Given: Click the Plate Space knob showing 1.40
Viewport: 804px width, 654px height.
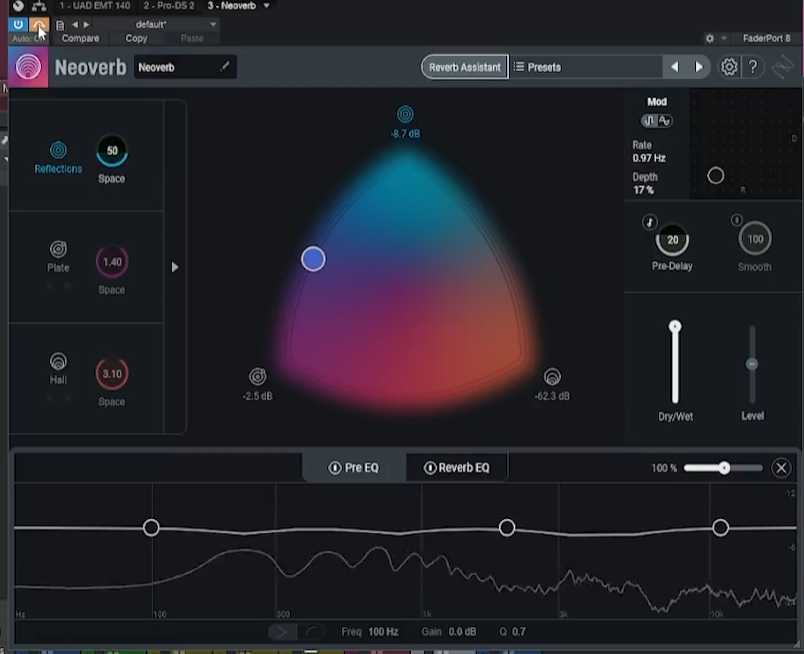Looking at the screenshot, I should click(112, 262).
